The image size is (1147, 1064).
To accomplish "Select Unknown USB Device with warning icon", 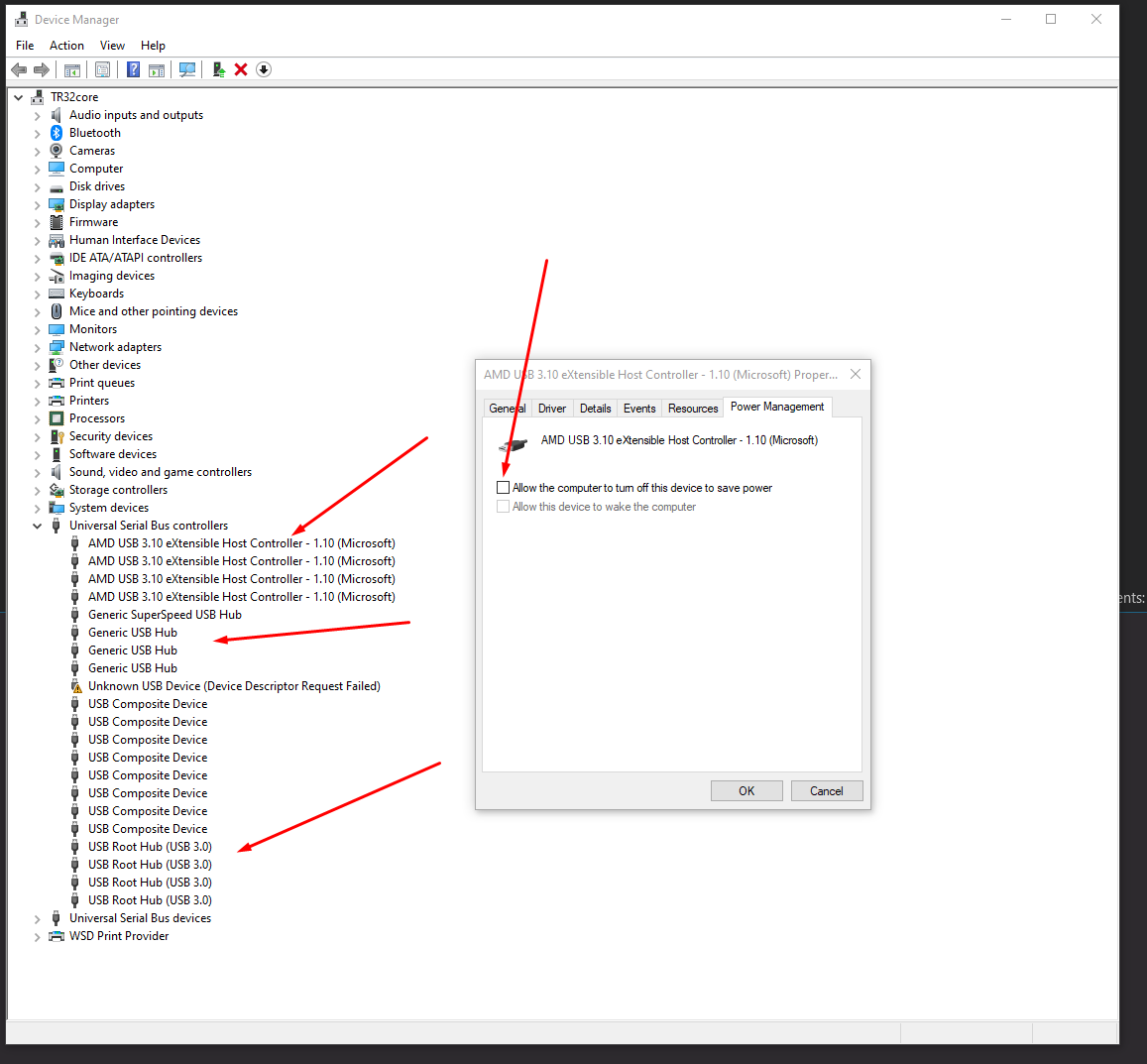I will tap(234, 686).
